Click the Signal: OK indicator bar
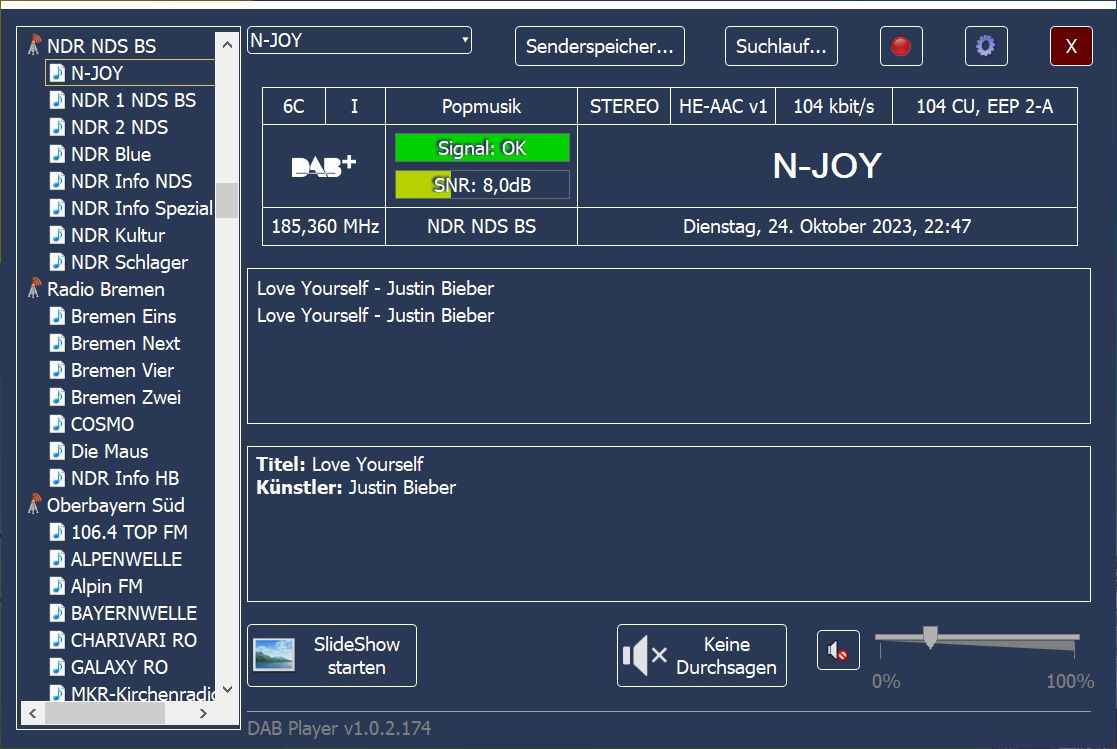 (482, 148)
